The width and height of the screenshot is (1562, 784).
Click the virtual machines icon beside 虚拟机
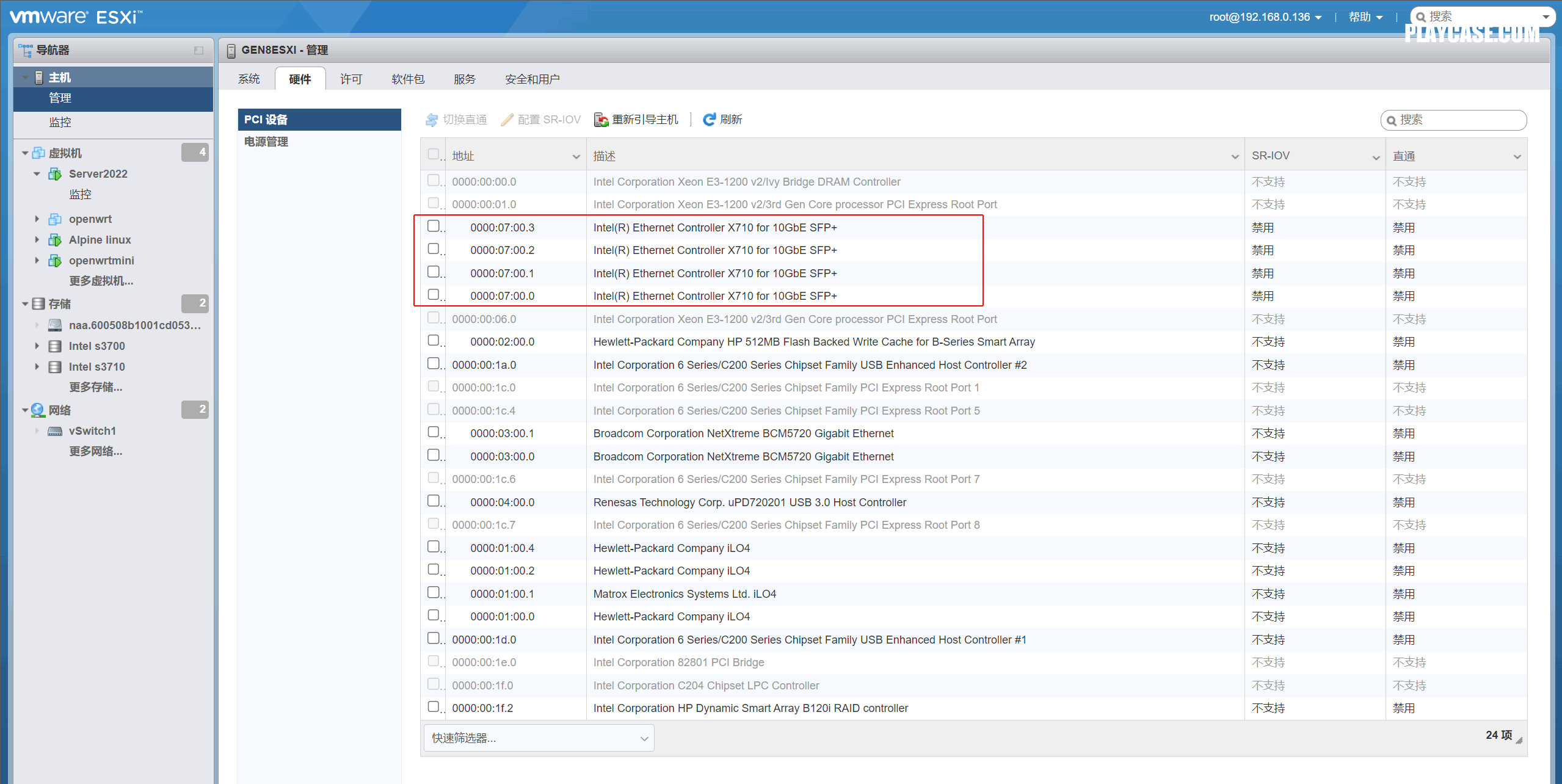(x=38, y=153)
